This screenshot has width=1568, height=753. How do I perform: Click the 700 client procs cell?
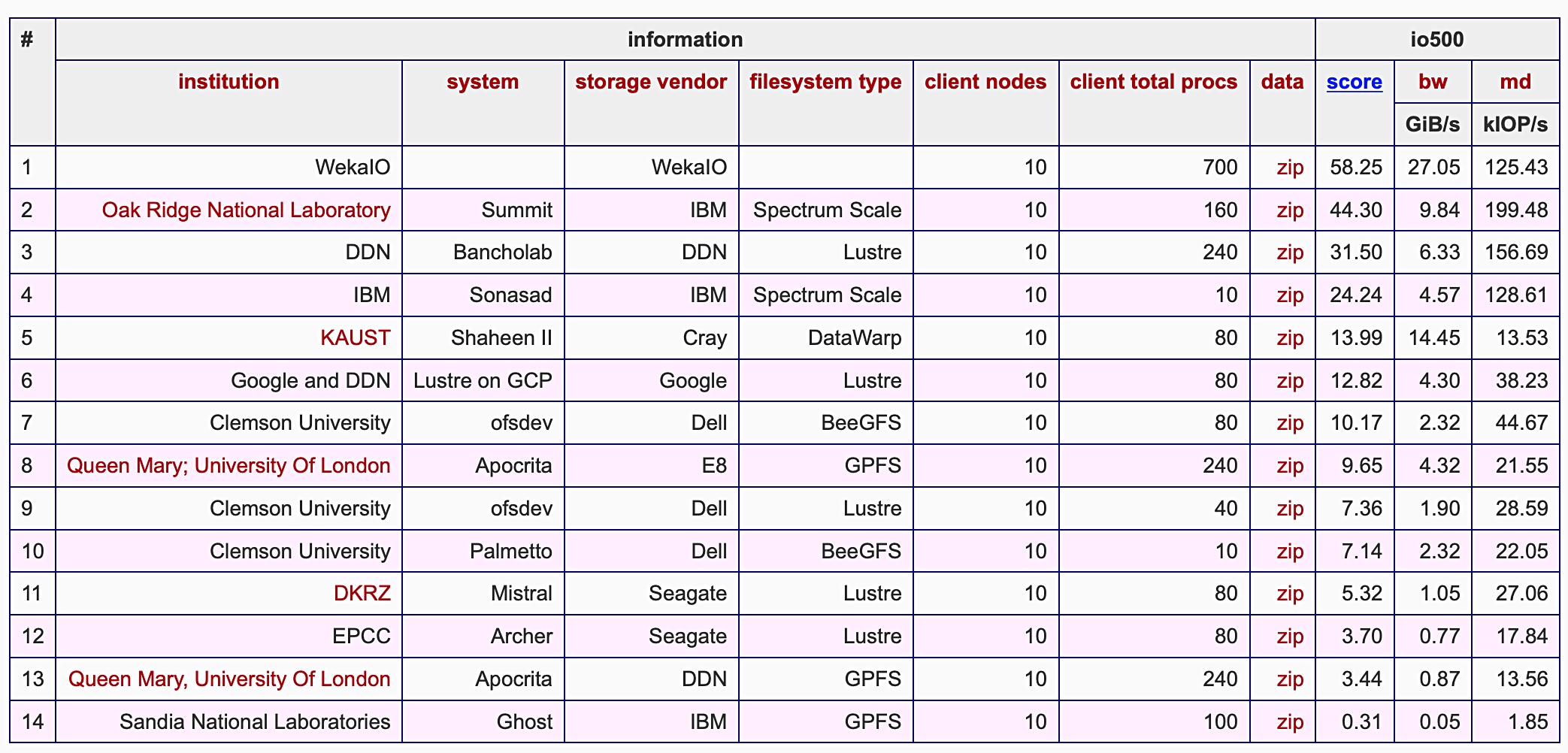[x=1154, y=167]
